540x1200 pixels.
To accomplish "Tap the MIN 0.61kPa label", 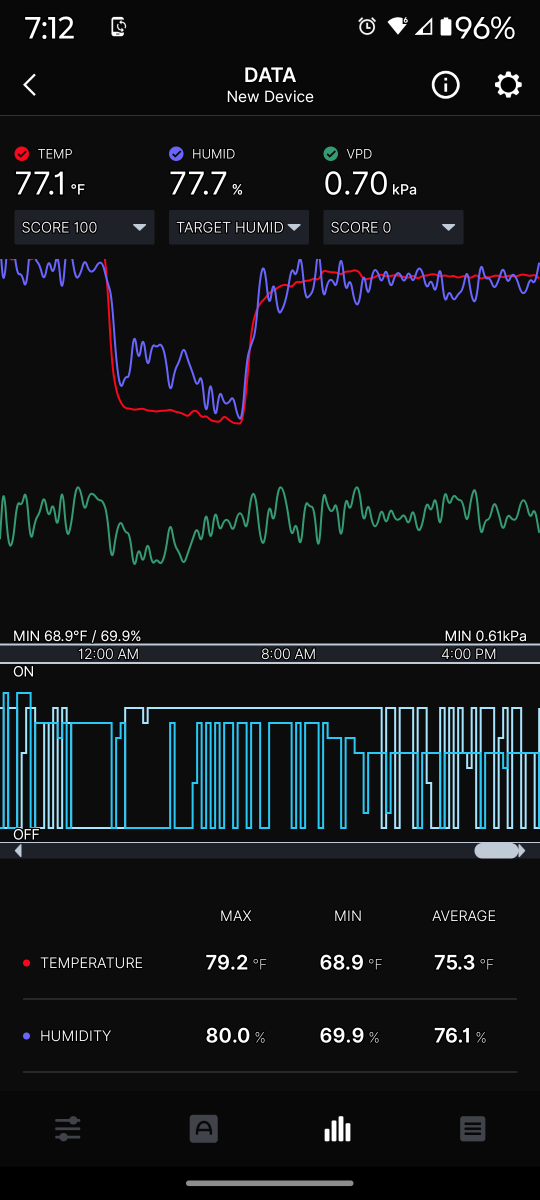I will click(x=485, y=636).
